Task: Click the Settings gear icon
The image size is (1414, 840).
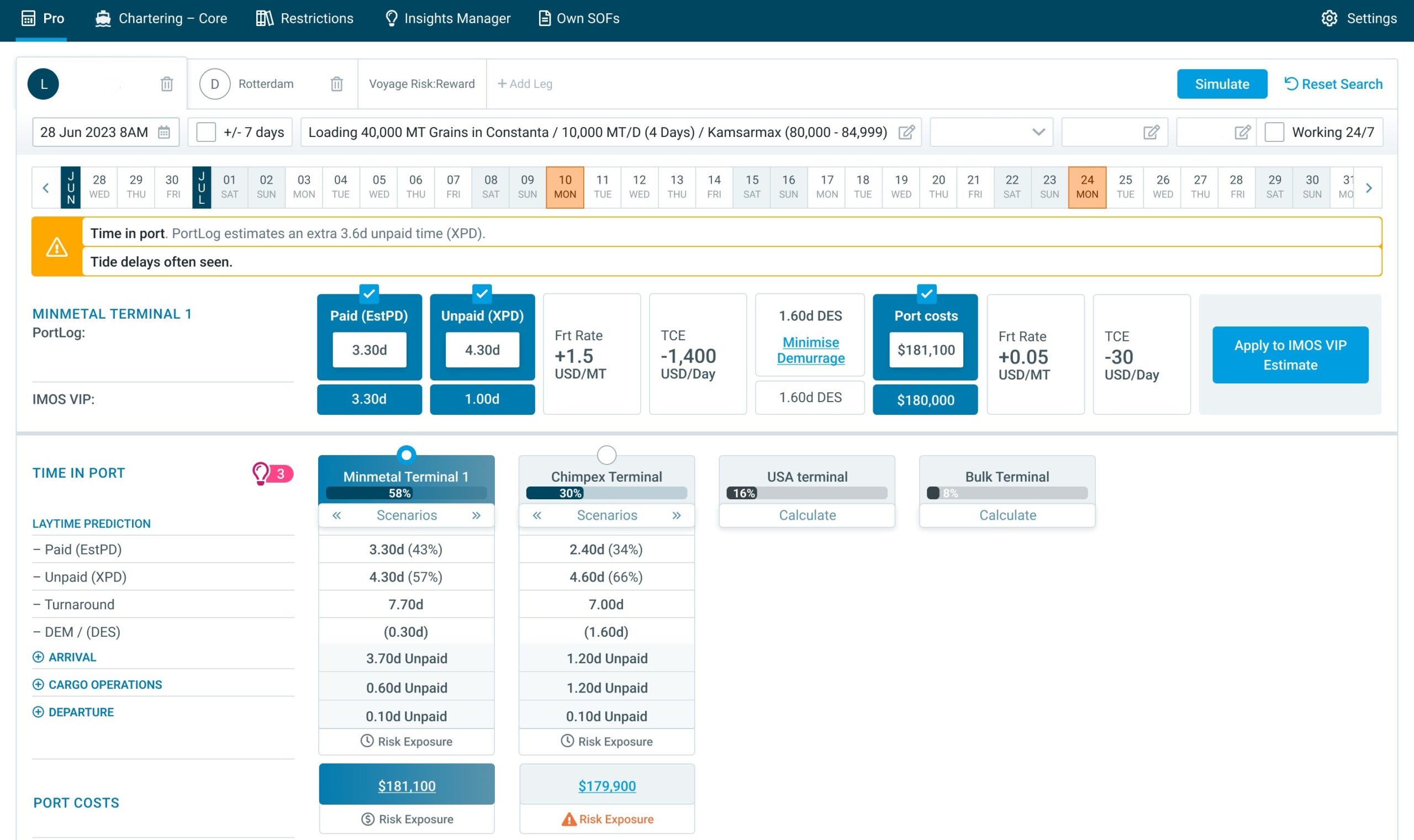Action: pyautogui.click(x=1329, y=18)
